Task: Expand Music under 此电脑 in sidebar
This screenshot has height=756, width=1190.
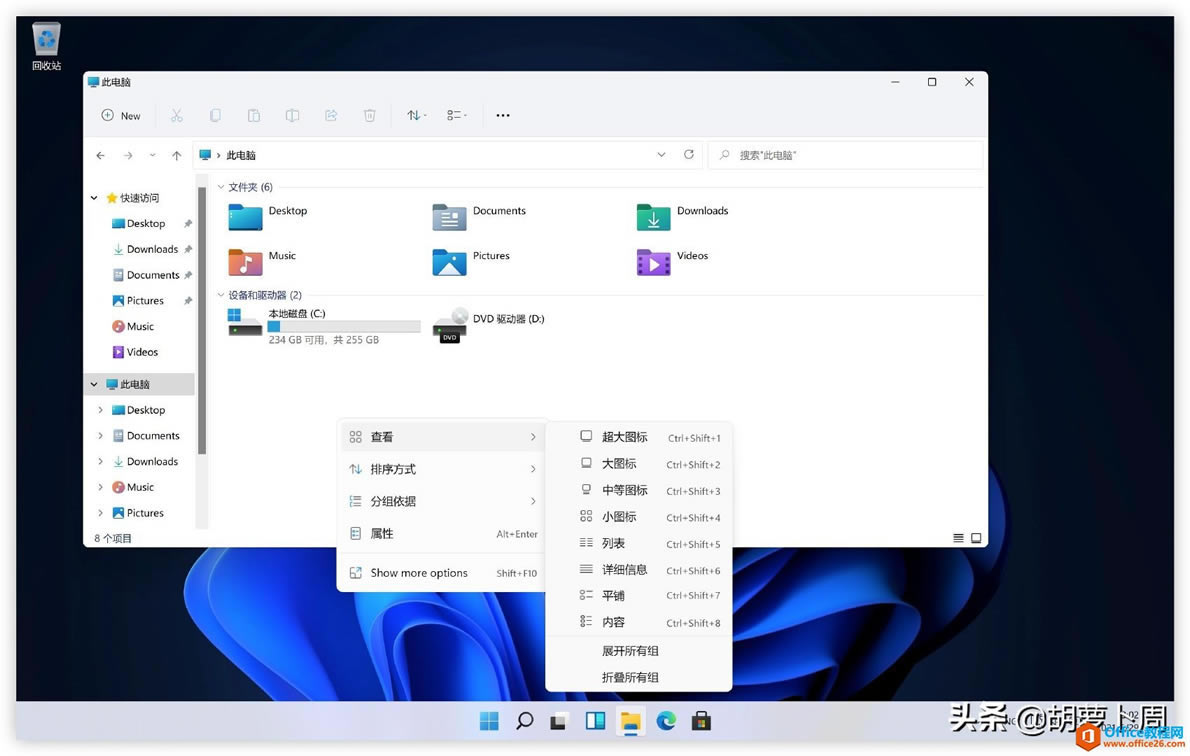Action: pyautogui.click(x=100, y=487)
